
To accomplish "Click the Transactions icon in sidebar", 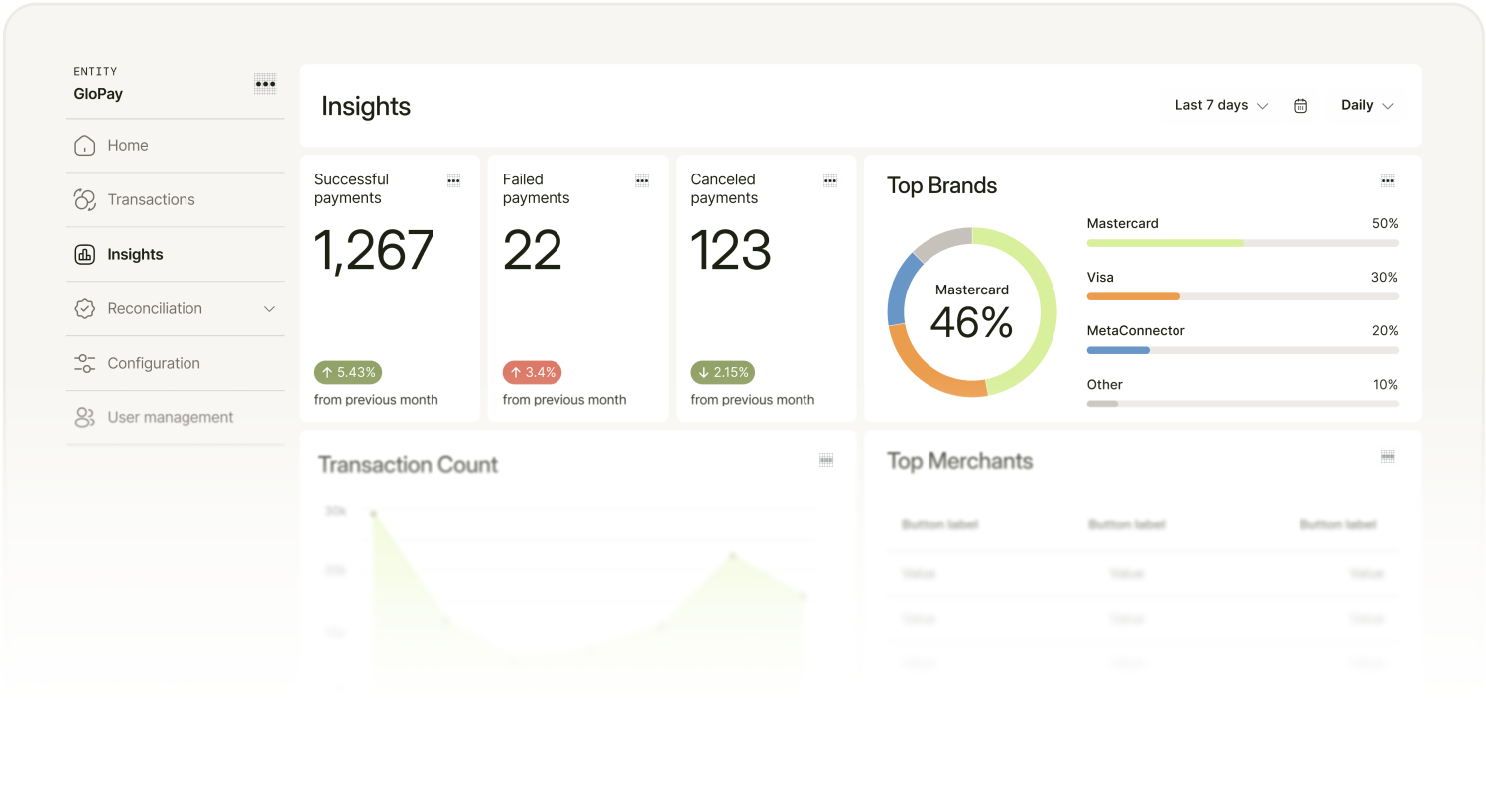I will click(x=85, y=199).
